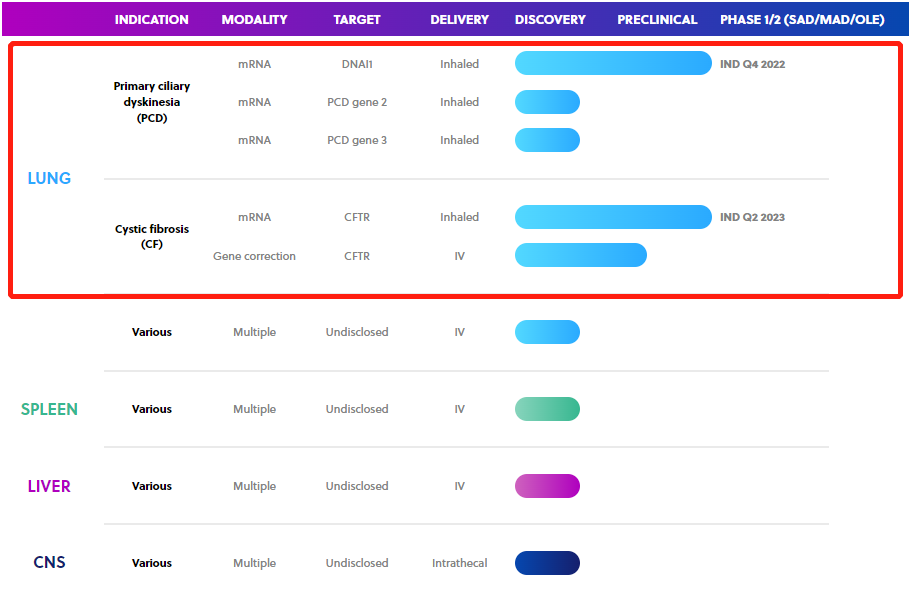Open the INDICATION column header
The image size is (912, 601).
[x=151, y=19]
